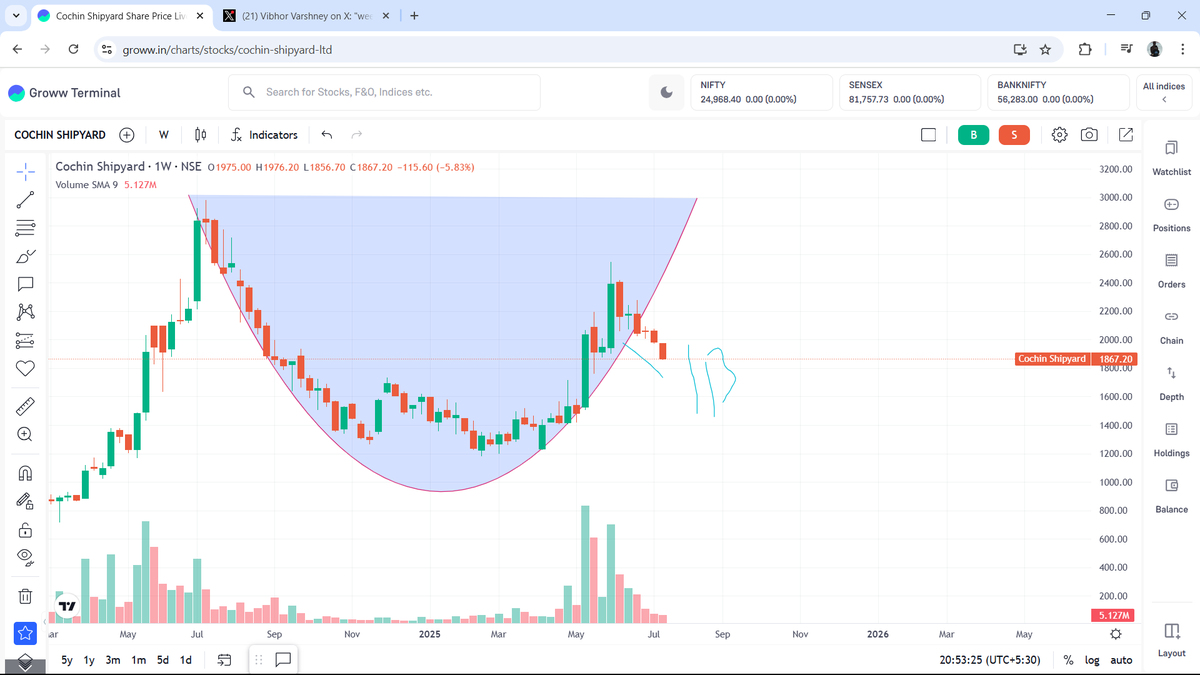Select the 5y date range

tap(67, 660)
